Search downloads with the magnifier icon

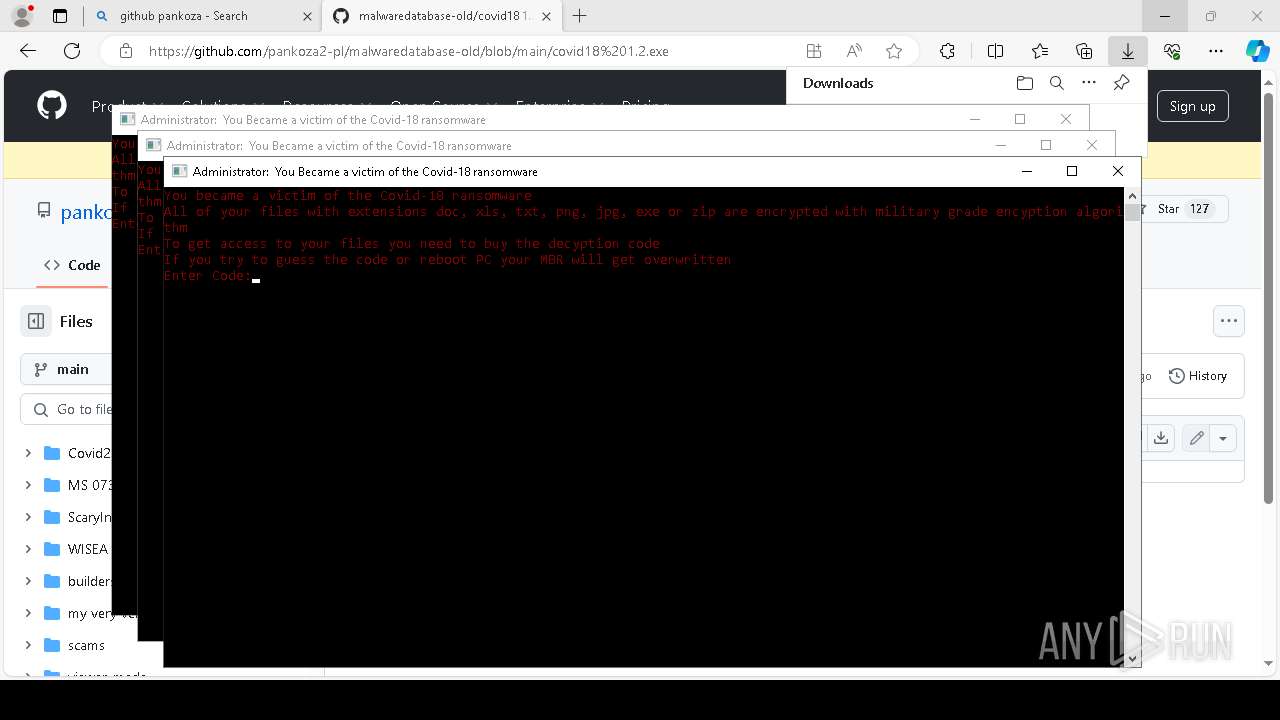pyautogui.click(x=1057, y=83)
